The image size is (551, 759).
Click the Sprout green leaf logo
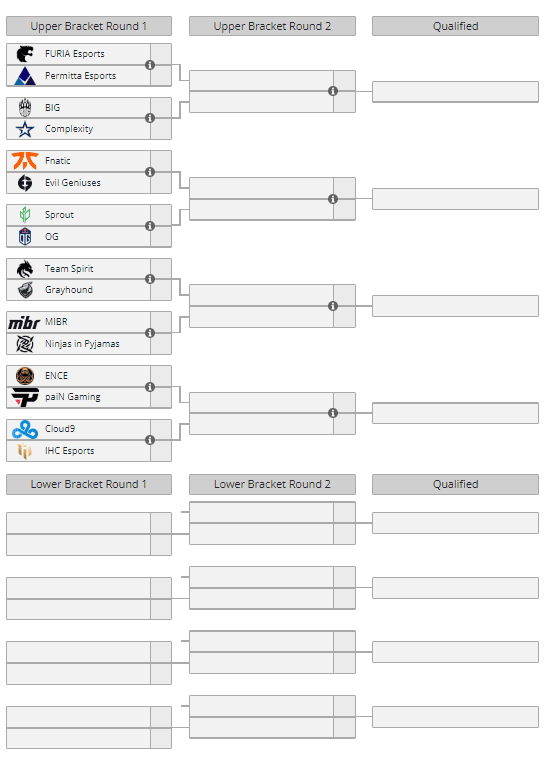tap(25, 214)
